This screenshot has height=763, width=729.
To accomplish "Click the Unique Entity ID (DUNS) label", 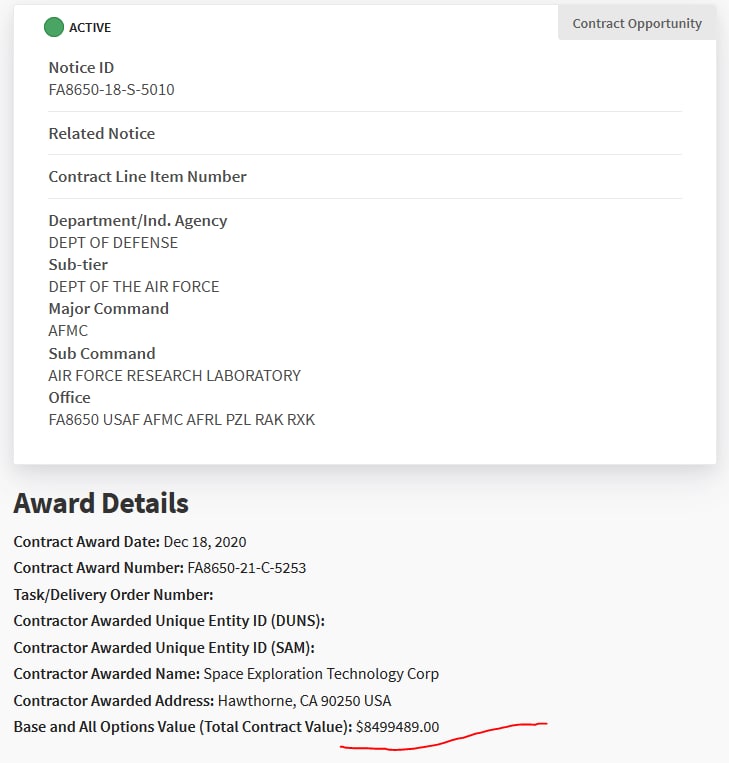I will [x=169, y=621].
